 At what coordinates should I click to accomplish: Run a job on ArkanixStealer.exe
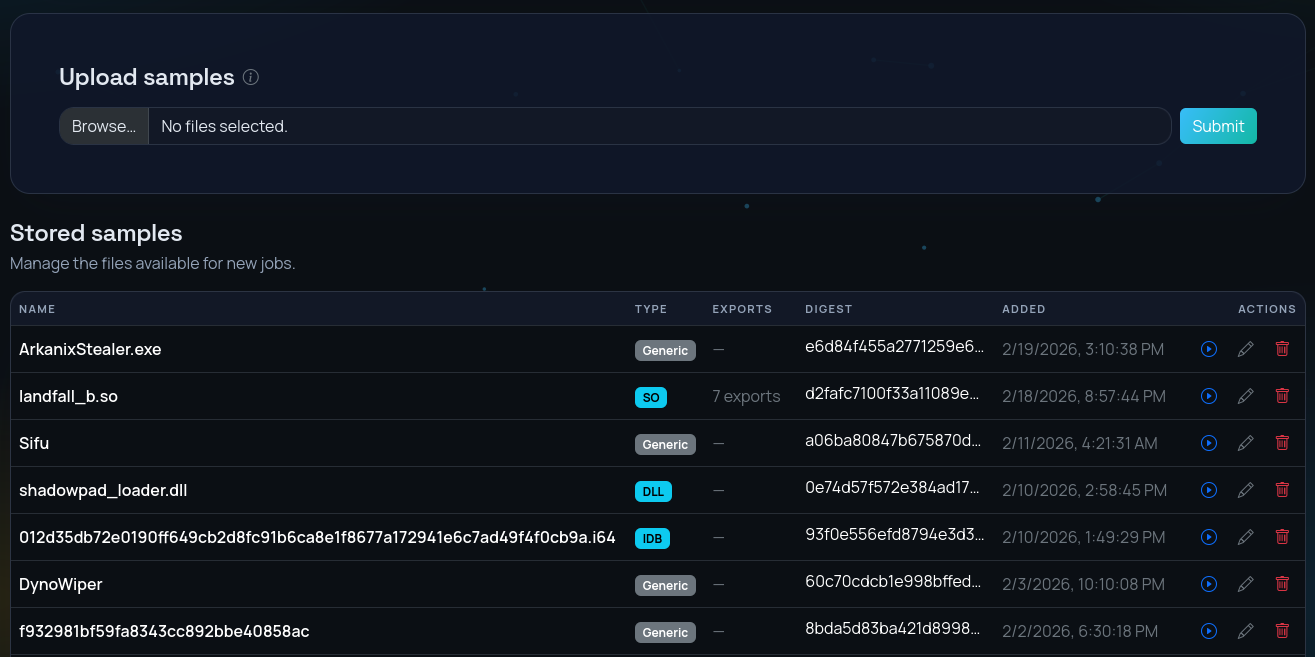(1208, 349)
